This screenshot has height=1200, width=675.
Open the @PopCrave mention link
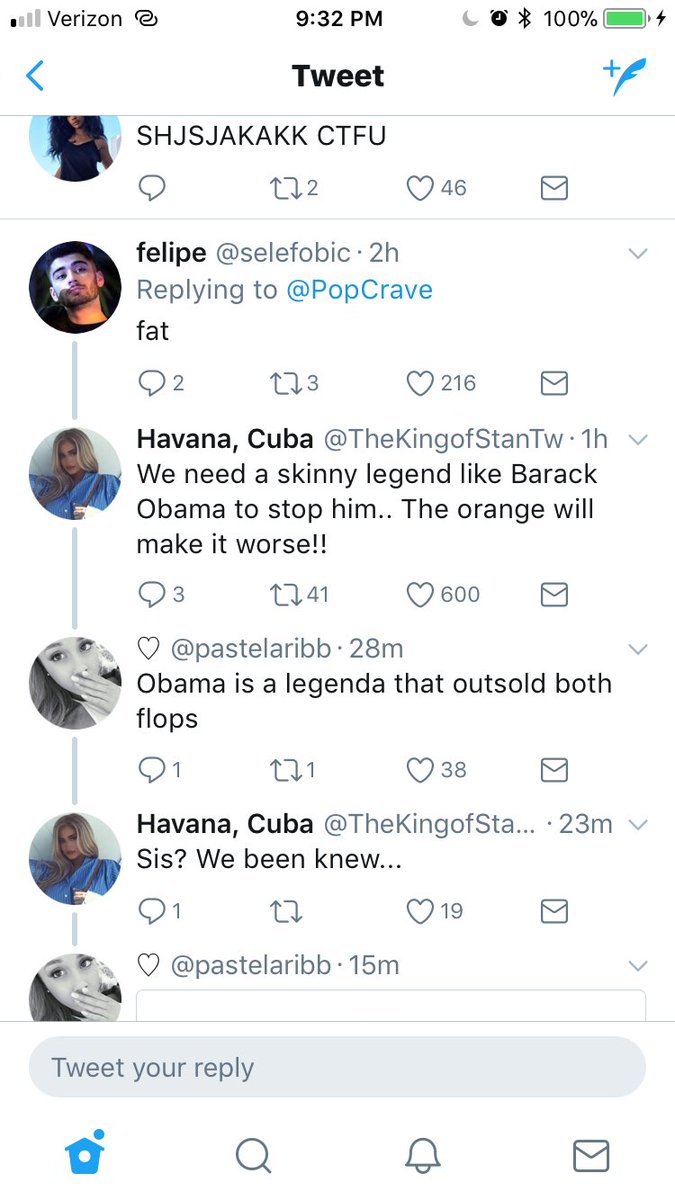click(361, 290)
